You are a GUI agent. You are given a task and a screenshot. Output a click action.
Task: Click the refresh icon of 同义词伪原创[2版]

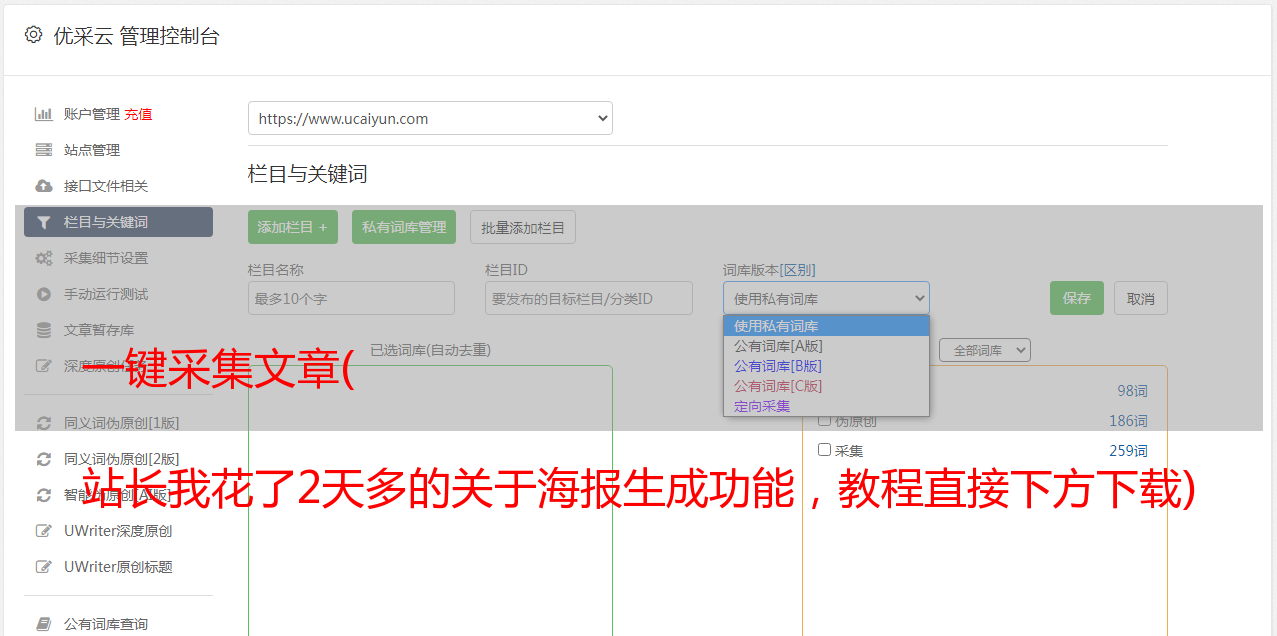point(43,459)
